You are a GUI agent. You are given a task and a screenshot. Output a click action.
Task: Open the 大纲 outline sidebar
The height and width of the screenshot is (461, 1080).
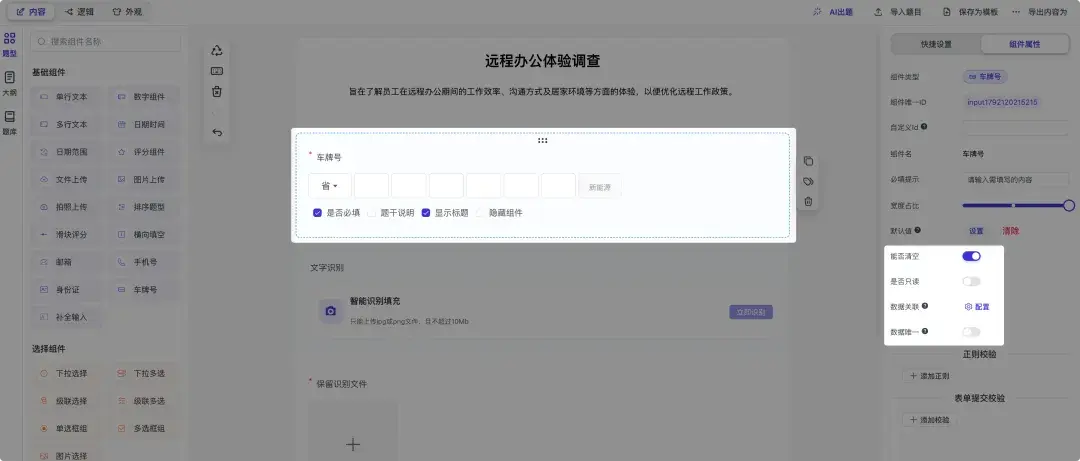point(10,83)
